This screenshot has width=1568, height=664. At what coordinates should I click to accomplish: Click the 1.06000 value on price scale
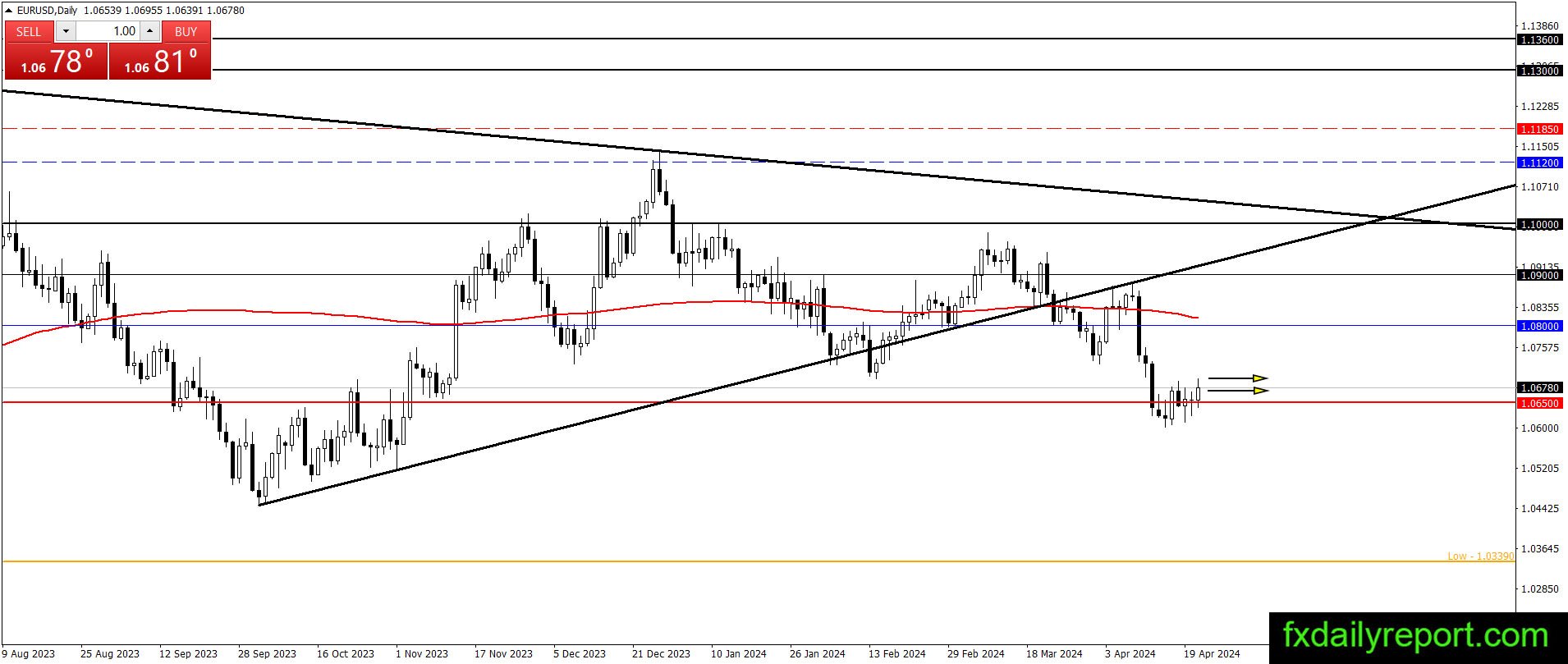(1539, 428)
